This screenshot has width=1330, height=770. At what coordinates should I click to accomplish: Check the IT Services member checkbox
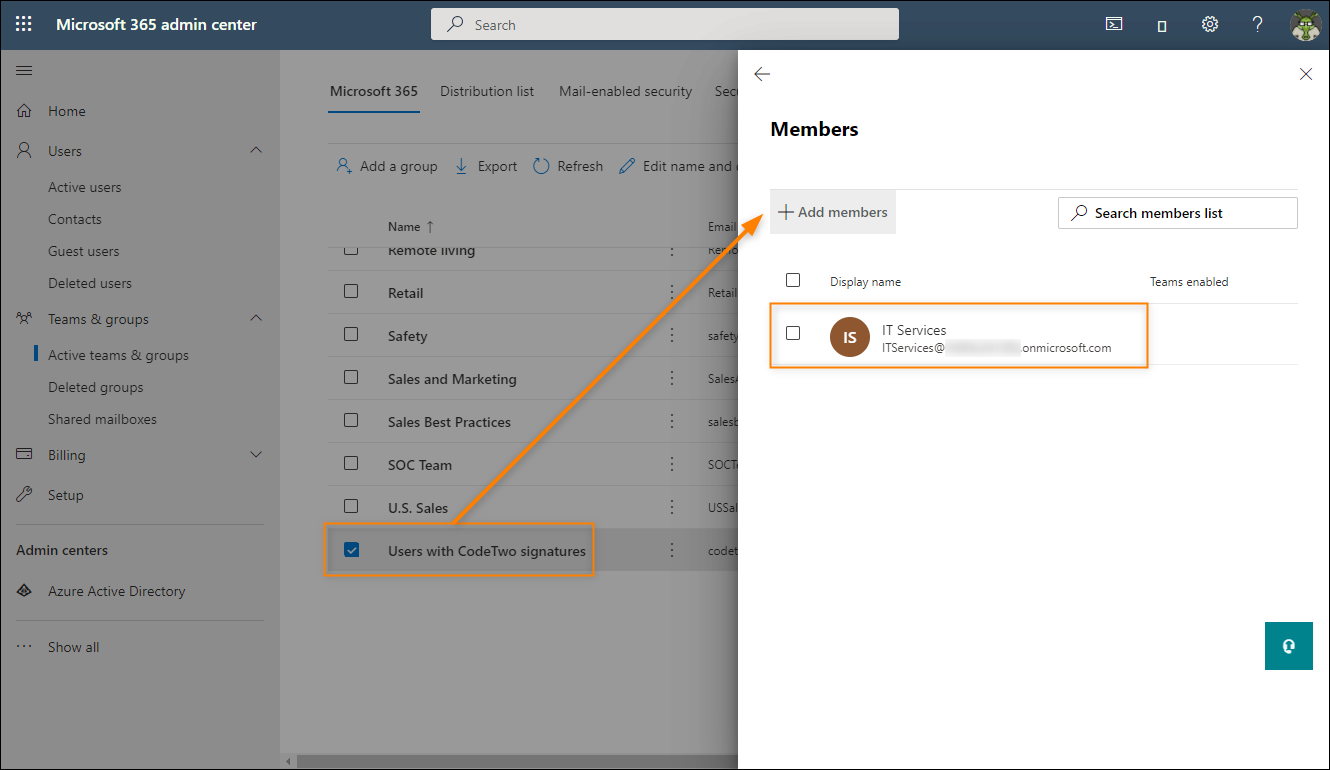click(x=793, y=333)
